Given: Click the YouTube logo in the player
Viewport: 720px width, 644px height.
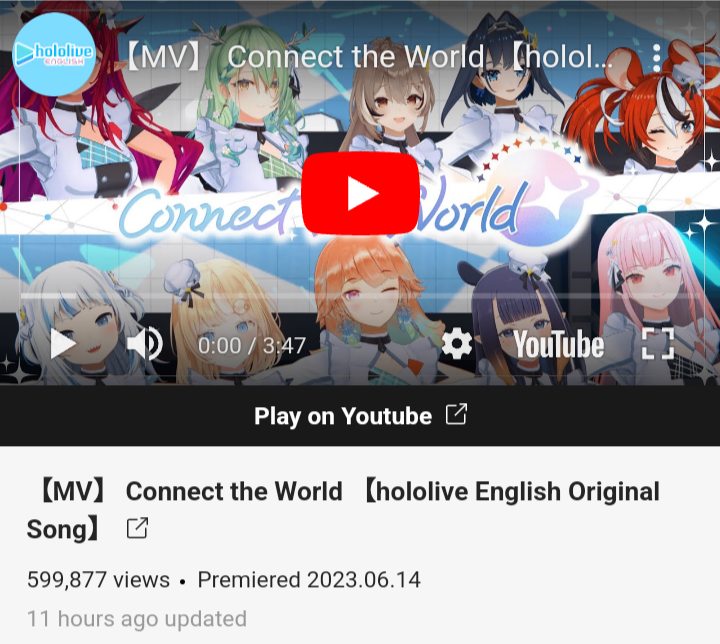Looking at the screenshot, I should (x=558, y=345).
